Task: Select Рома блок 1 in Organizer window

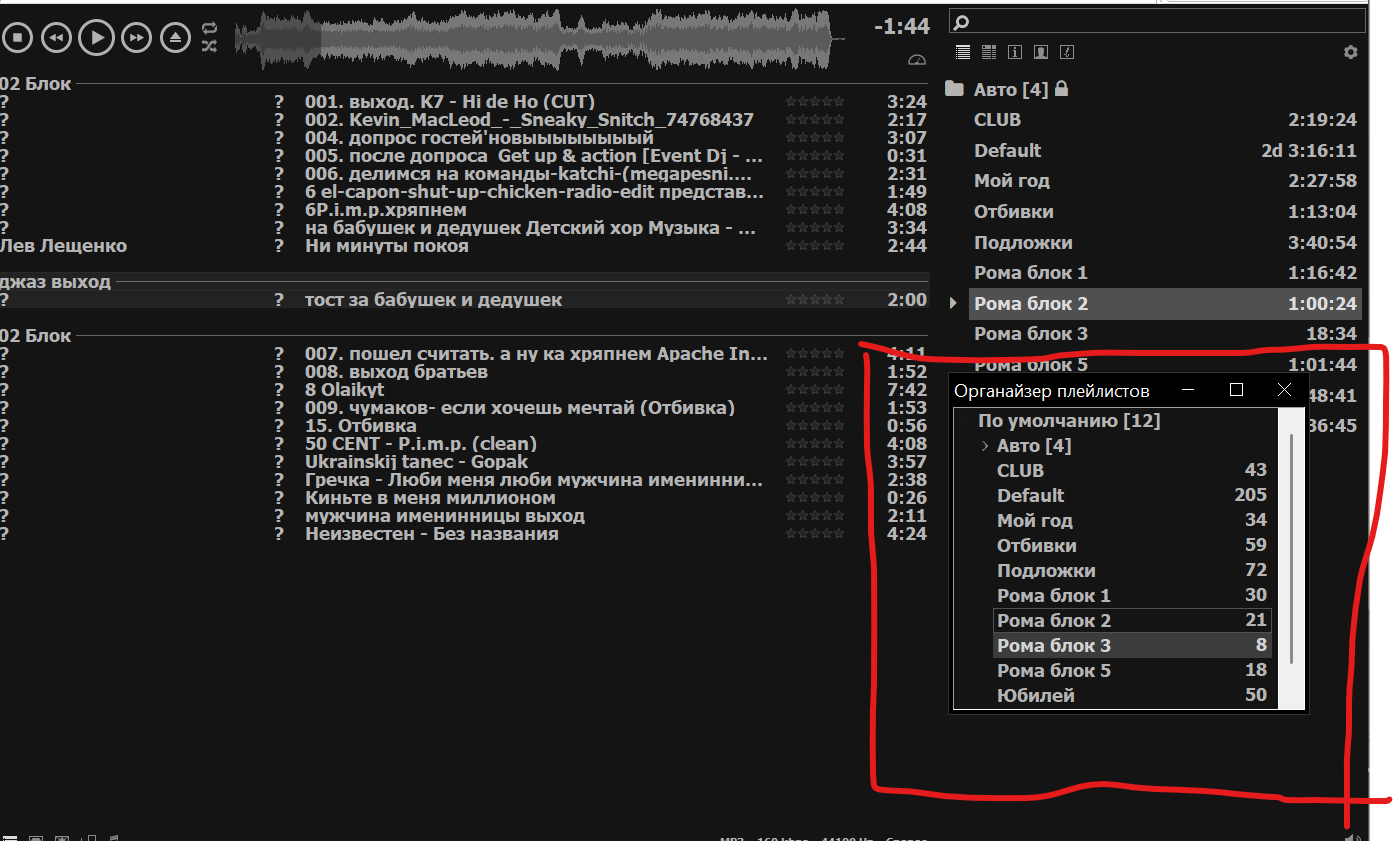Action: click(x=1132, y=595)
